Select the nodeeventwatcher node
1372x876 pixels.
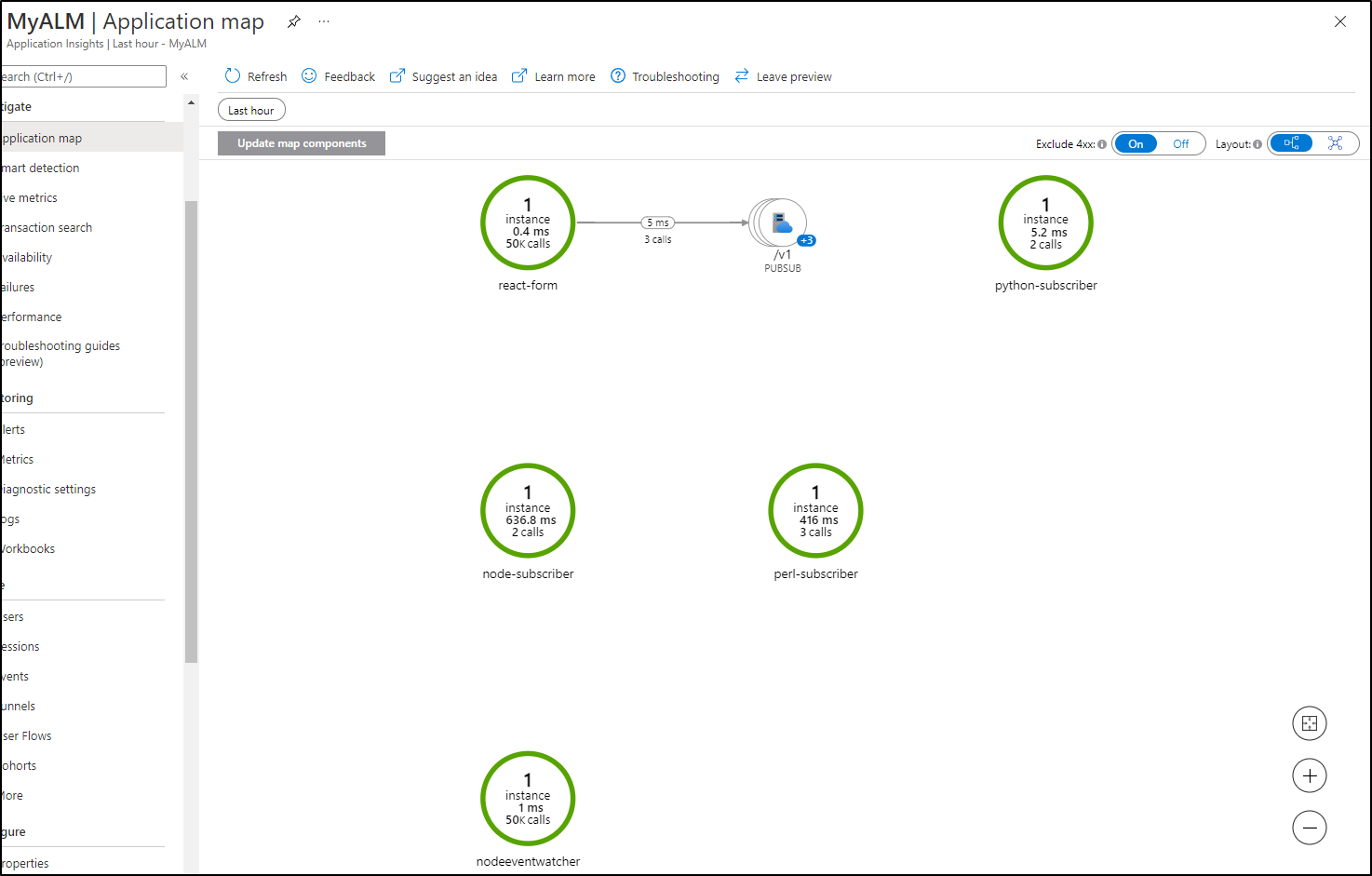[x=528, y=799]
